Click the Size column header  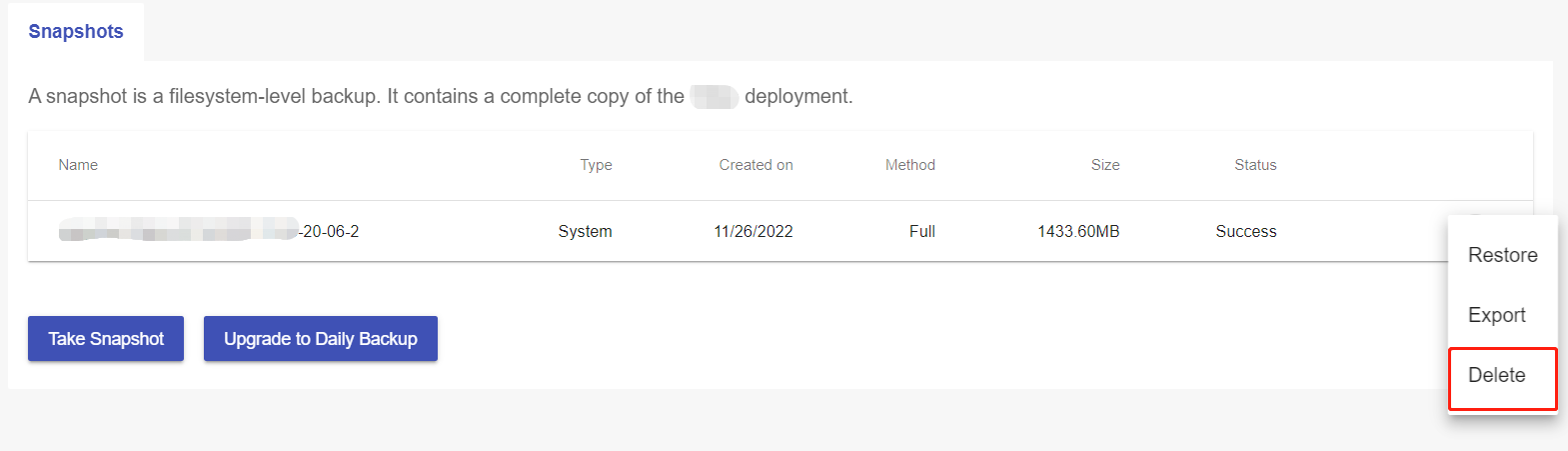tap(1104, 165)
